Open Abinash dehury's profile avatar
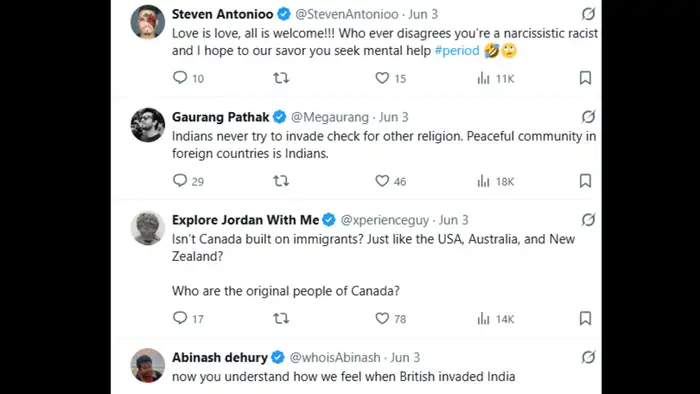The height and width of the screenshot is (394, 700). pyautogui.click(x=148, y=365)
